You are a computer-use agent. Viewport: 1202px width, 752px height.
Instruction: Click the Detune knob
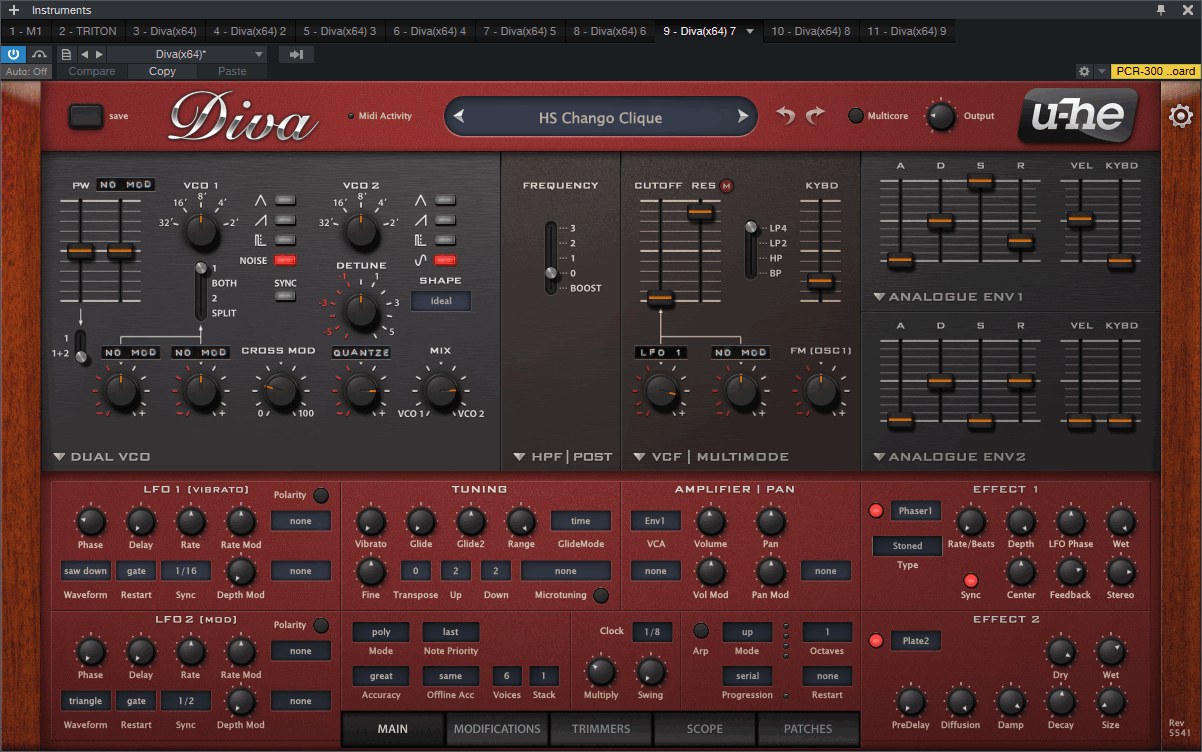click(361, 312)
